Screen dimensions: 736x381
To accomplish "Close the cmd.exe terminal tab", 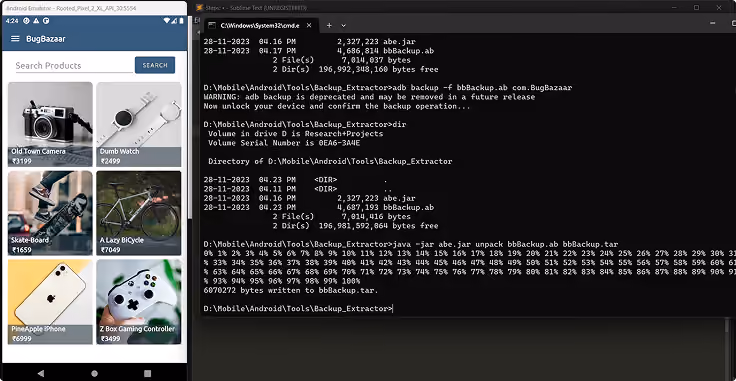I will click(x=310, y=25).
